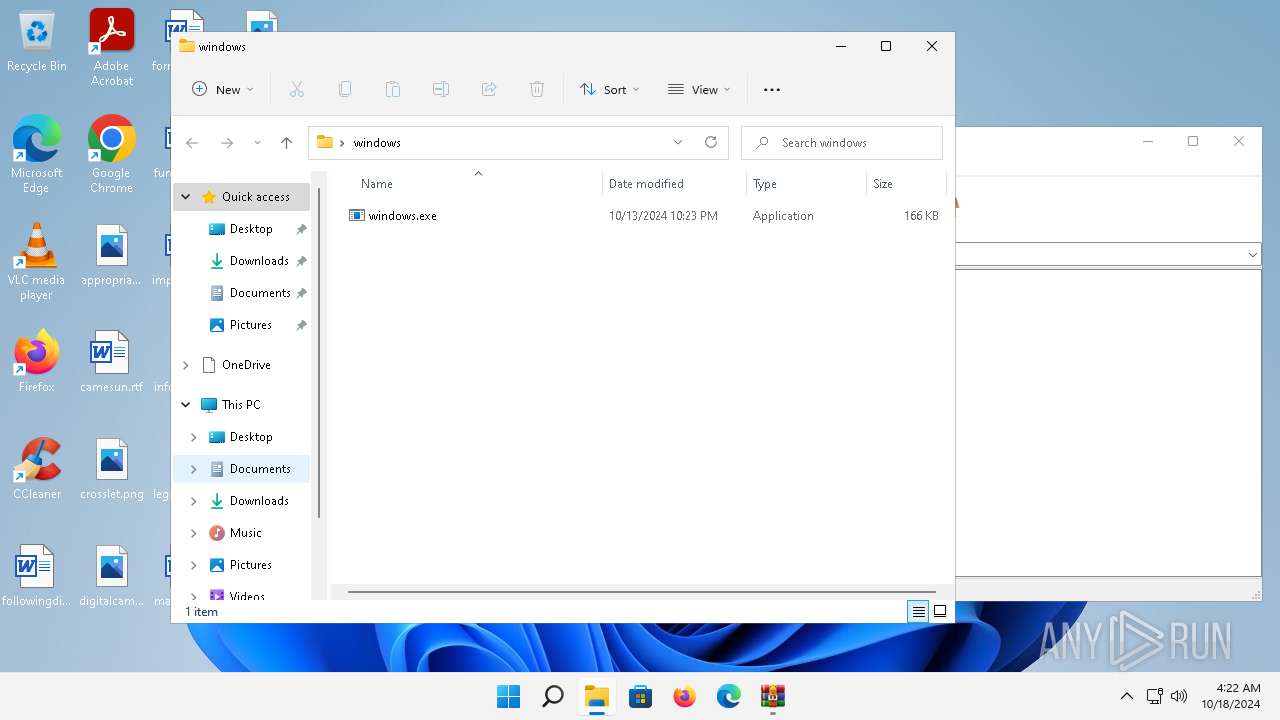Click the Delete trash icon

[537, 89]
